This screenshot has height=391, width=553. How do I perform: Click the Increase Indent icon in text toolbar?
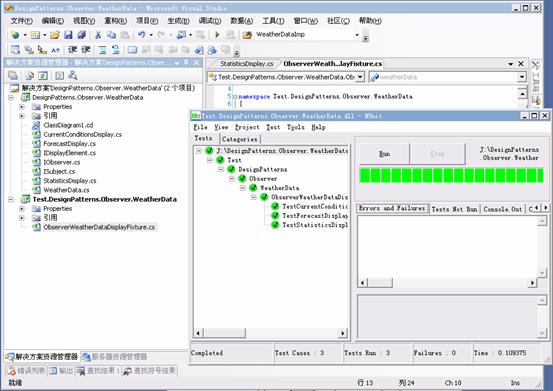pos(86,50)
